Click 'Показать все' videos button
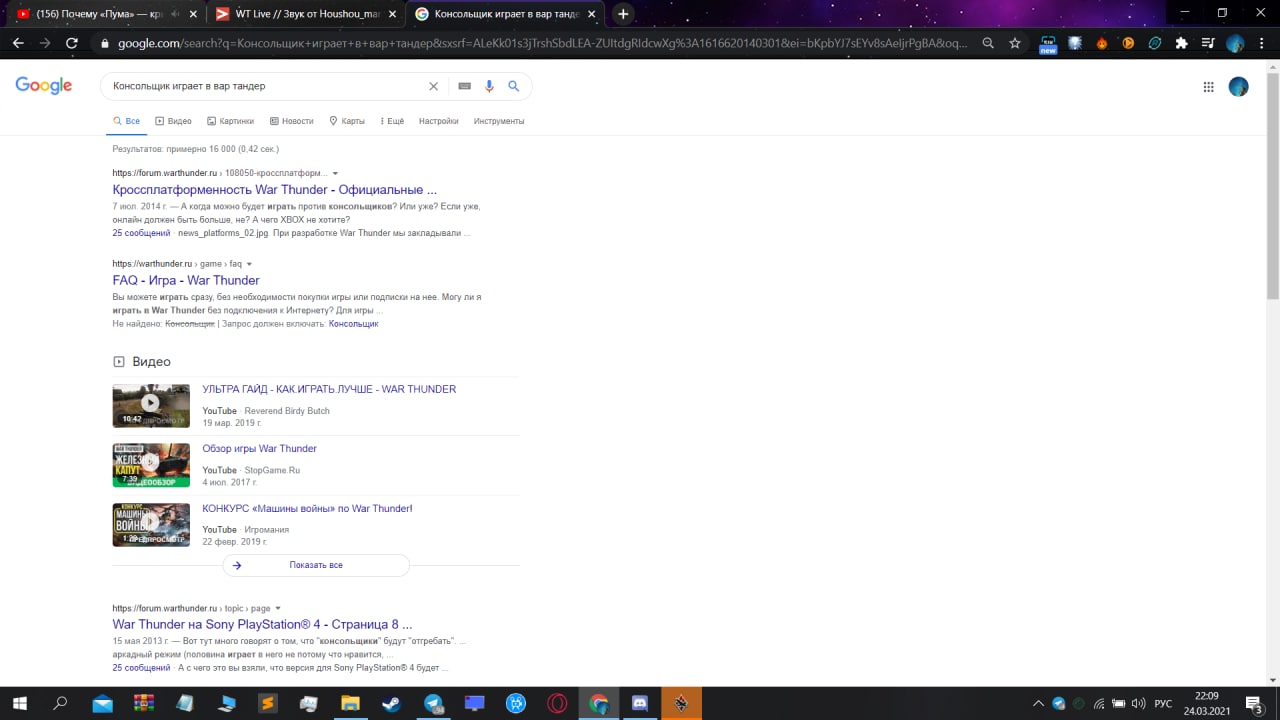 pos(316,565)
